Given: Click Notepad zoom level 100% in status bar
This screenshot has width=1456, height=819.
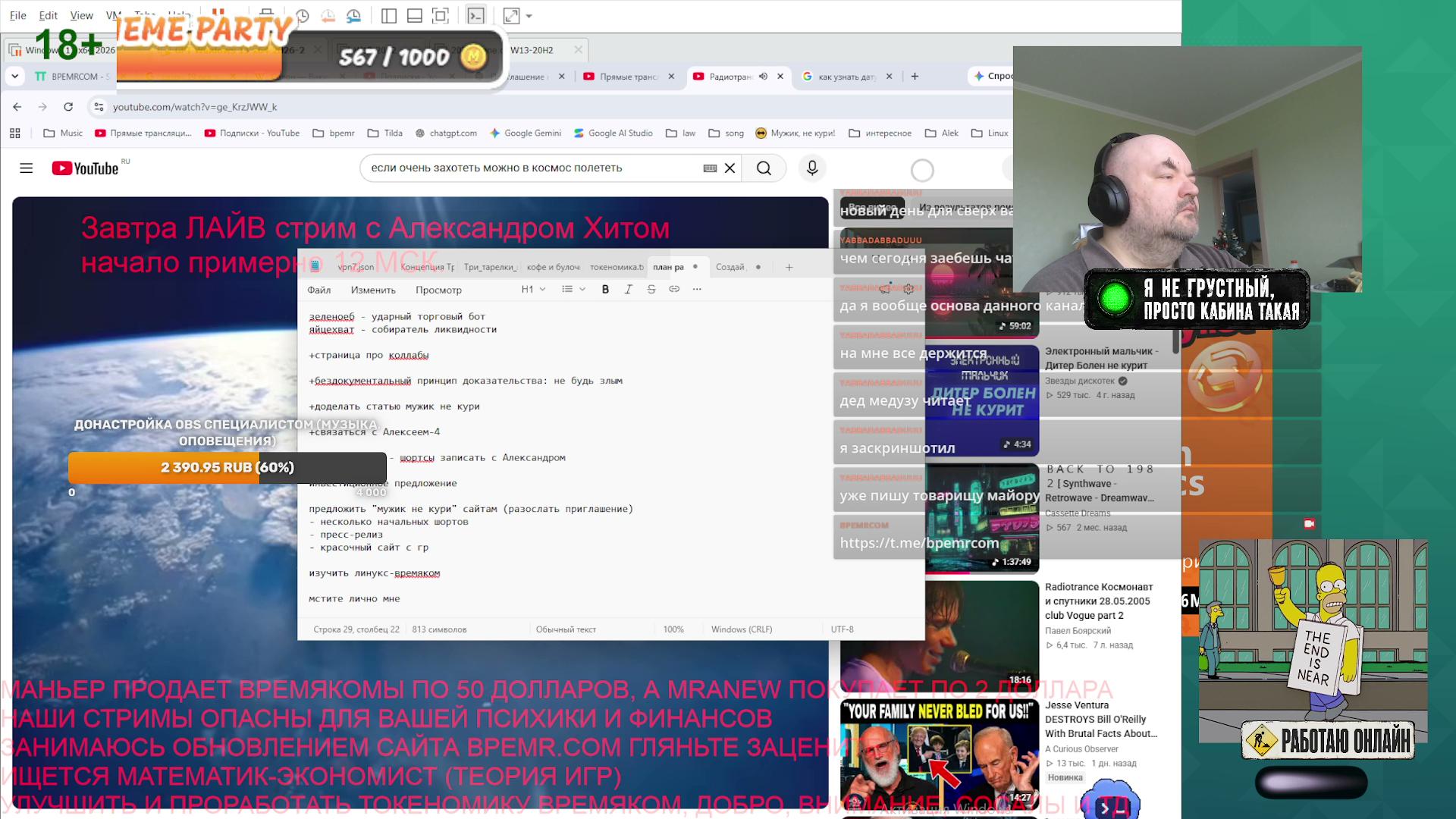Looking at the screenshot, I should [673, 629].
